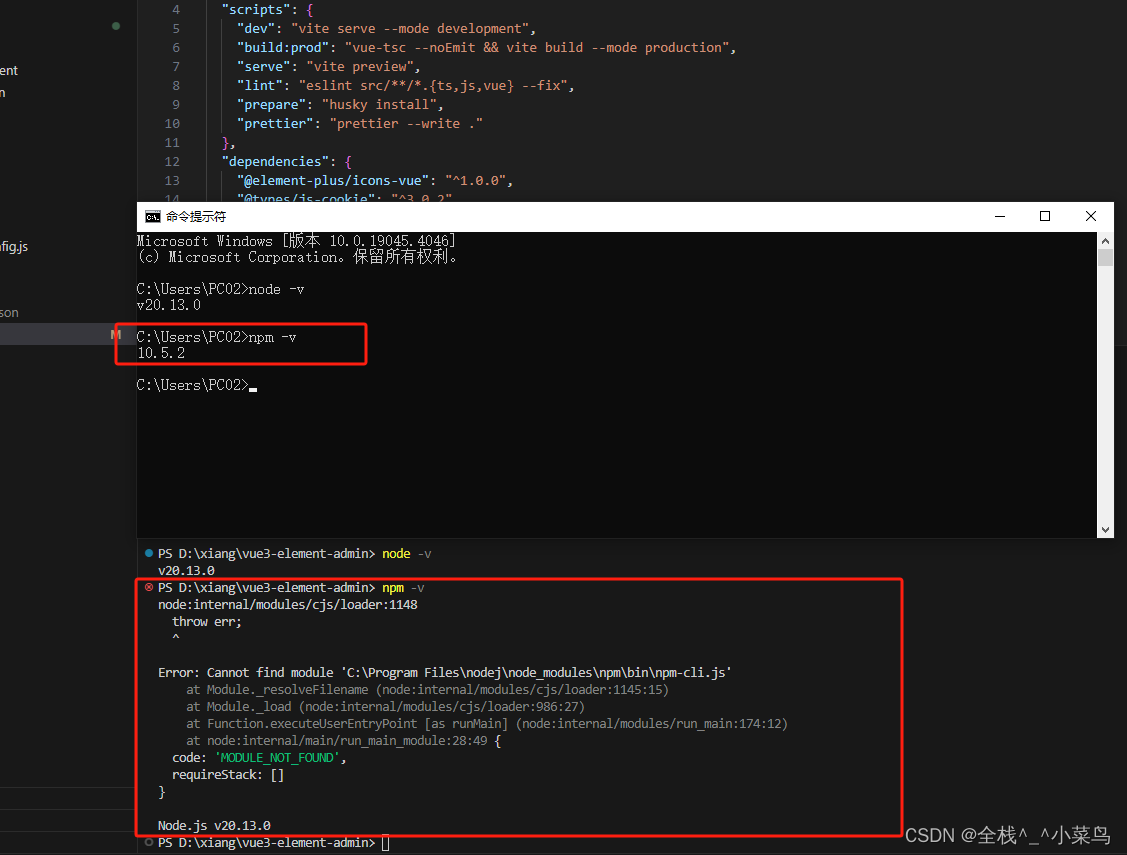This screenshot has width=1127, height=855.
Task: Click the scrollbar up arrow in Command Prompt
Action: click(x=1106, y=240)
